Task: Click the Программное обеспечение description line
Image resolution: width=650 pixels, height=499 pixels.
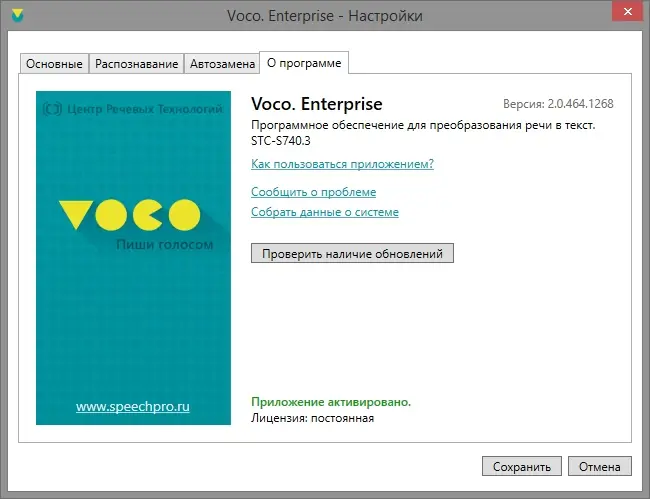Action: (423, 125)
